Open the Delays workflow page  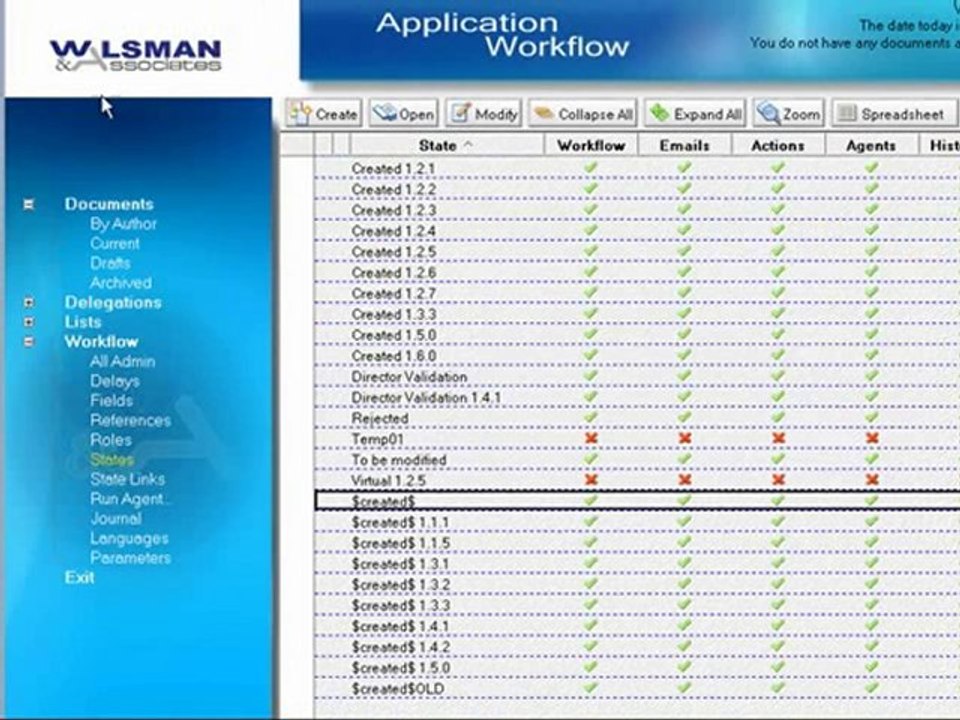pos(114,381)
